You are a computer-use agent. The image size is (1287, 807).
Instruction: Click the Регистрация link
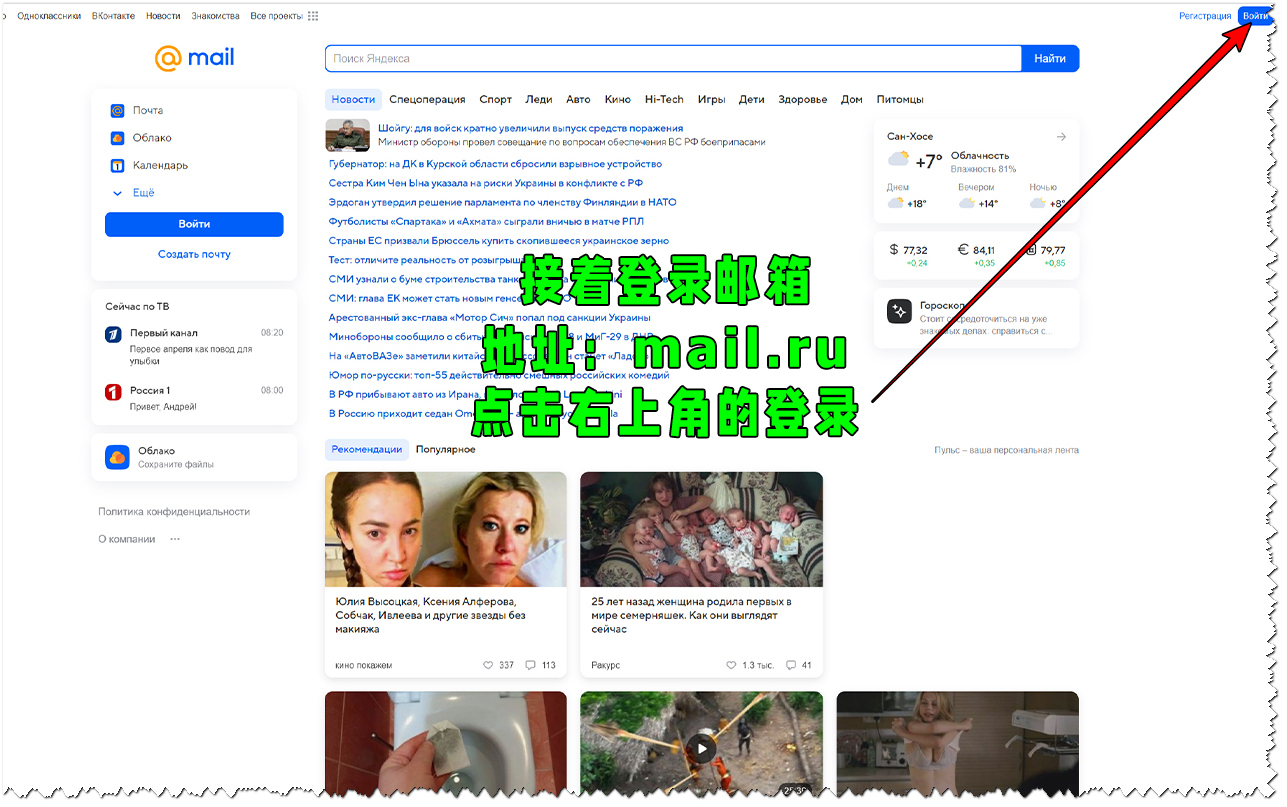coord(1205,16)
